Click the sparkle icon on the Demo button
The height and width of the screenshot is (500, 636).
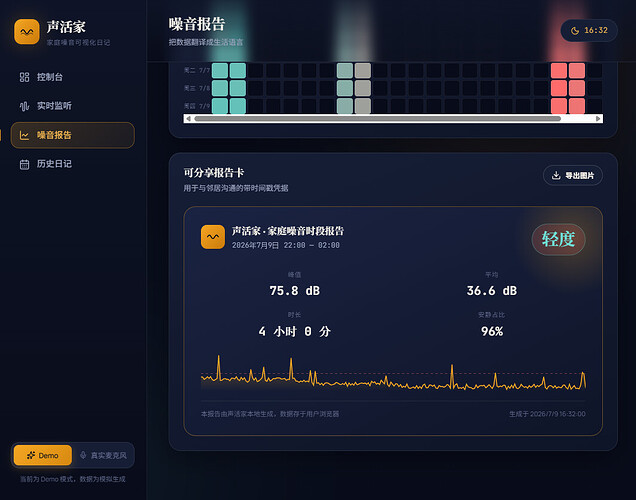click(x=31, y=455)
